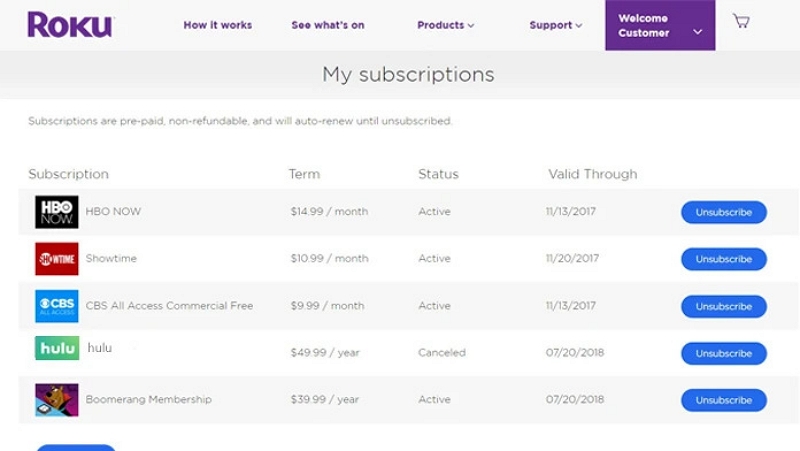Unsubscribe from HBO NOW
800x451 pixels.
(x=723, y=212)
